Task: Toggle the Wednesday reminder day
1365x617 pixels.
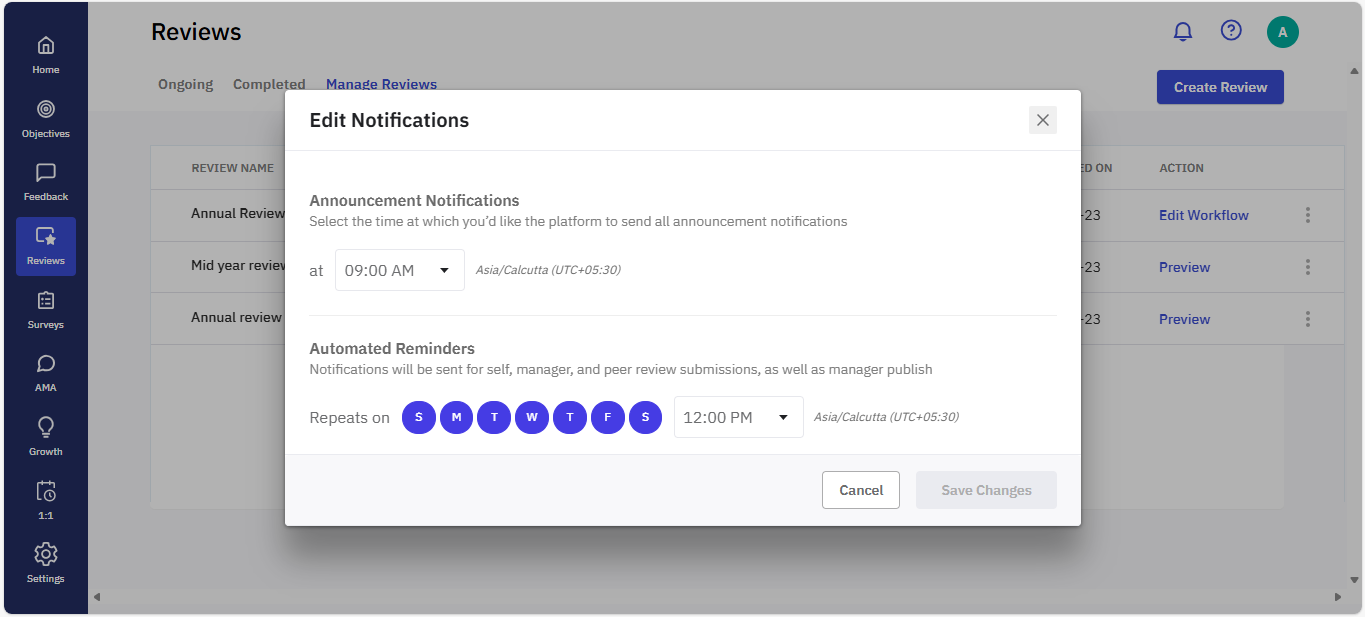Action: click(532, 417)
